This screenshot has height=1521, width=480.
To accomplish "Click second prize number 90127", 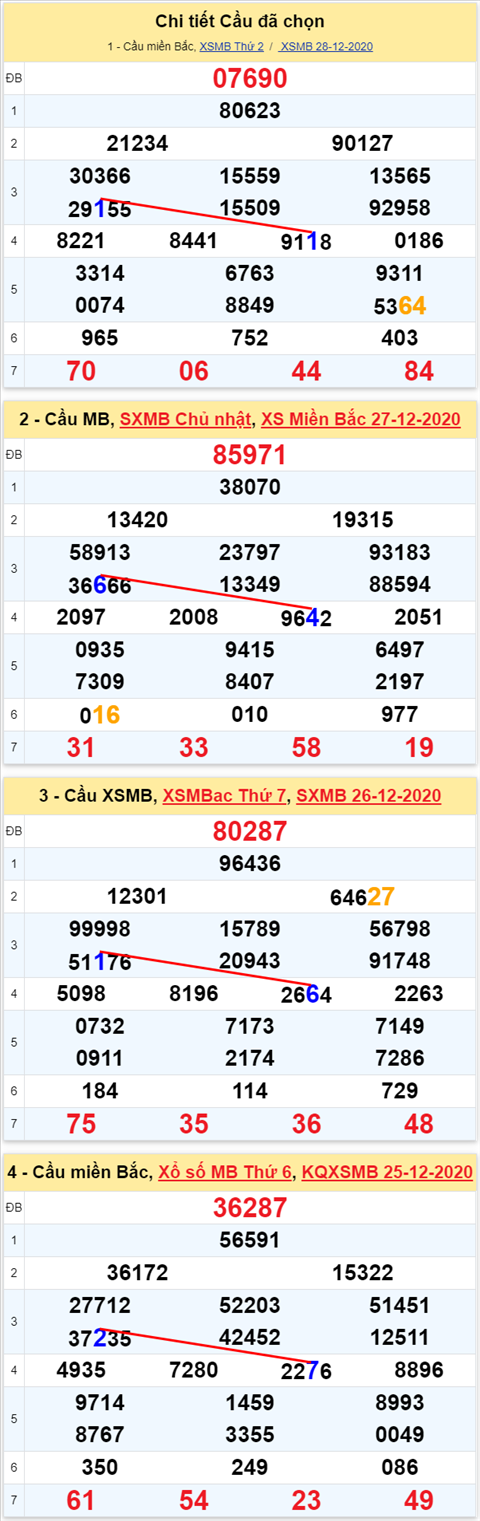I will [x=363, y=144].
